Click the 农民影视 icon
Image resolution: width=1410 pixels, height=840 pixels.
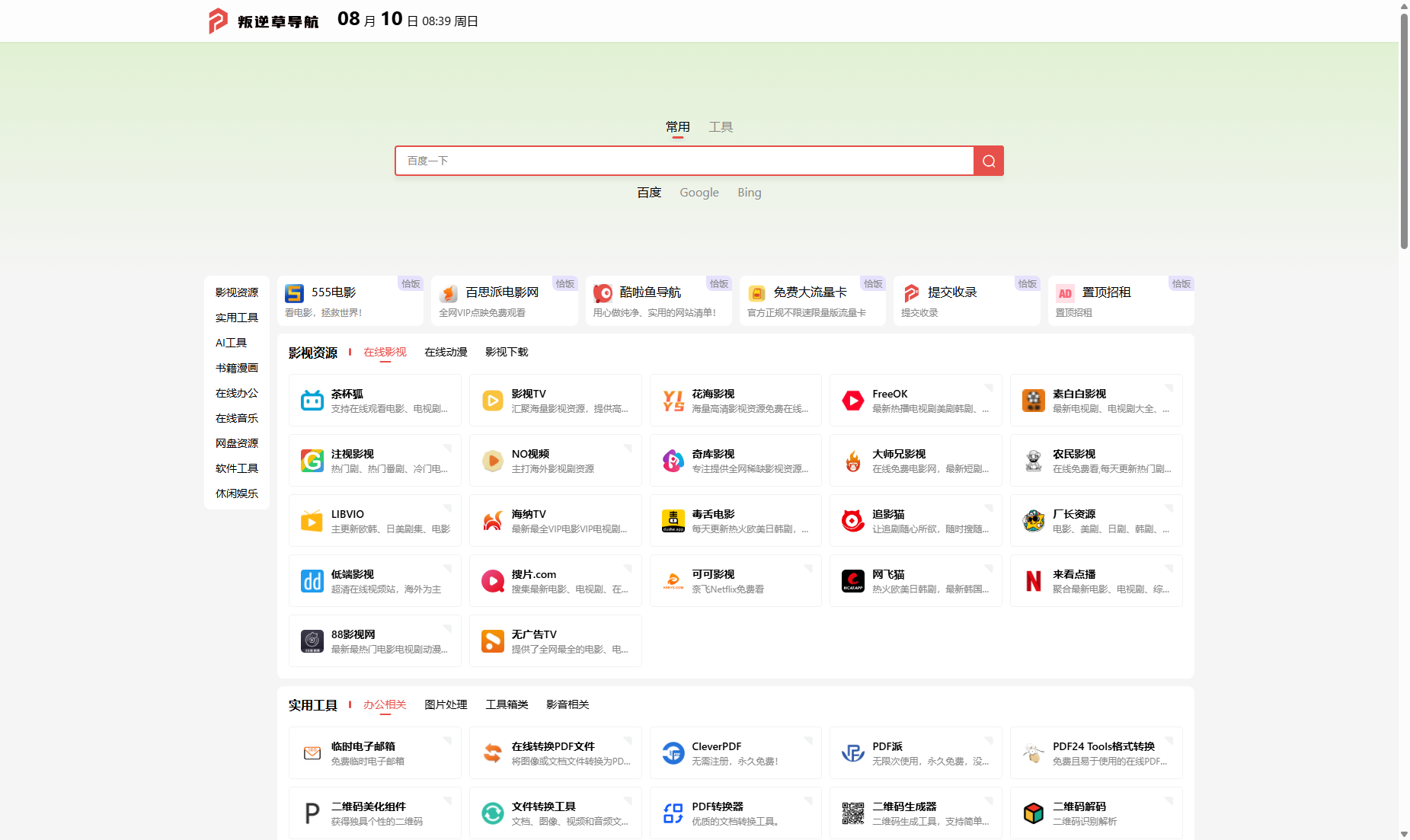click(x=1034, y=461)
